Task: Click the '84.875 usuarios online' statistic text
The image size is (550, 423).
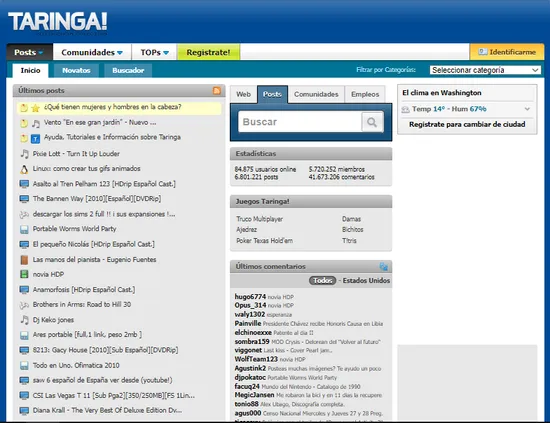Action: pos(265,169)
